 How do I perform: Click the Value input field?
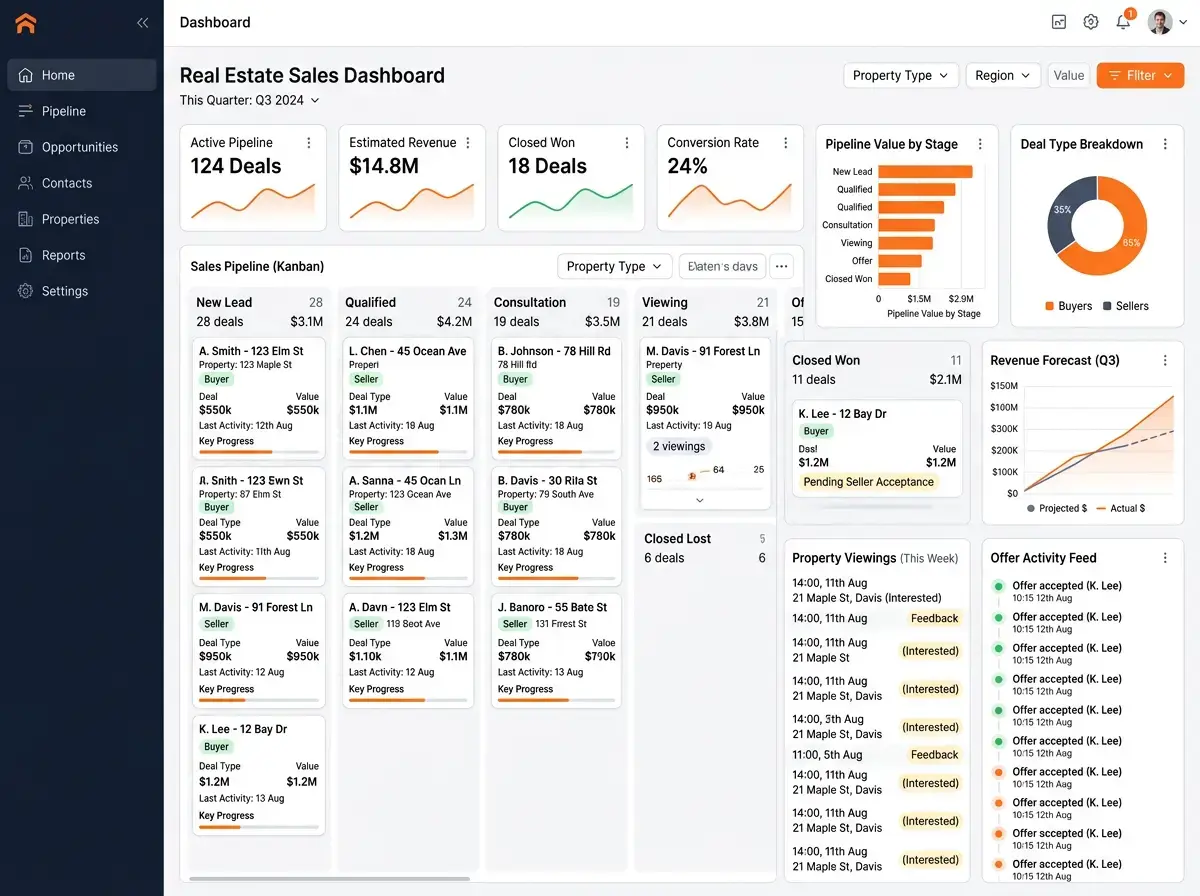pos(1068,75)
